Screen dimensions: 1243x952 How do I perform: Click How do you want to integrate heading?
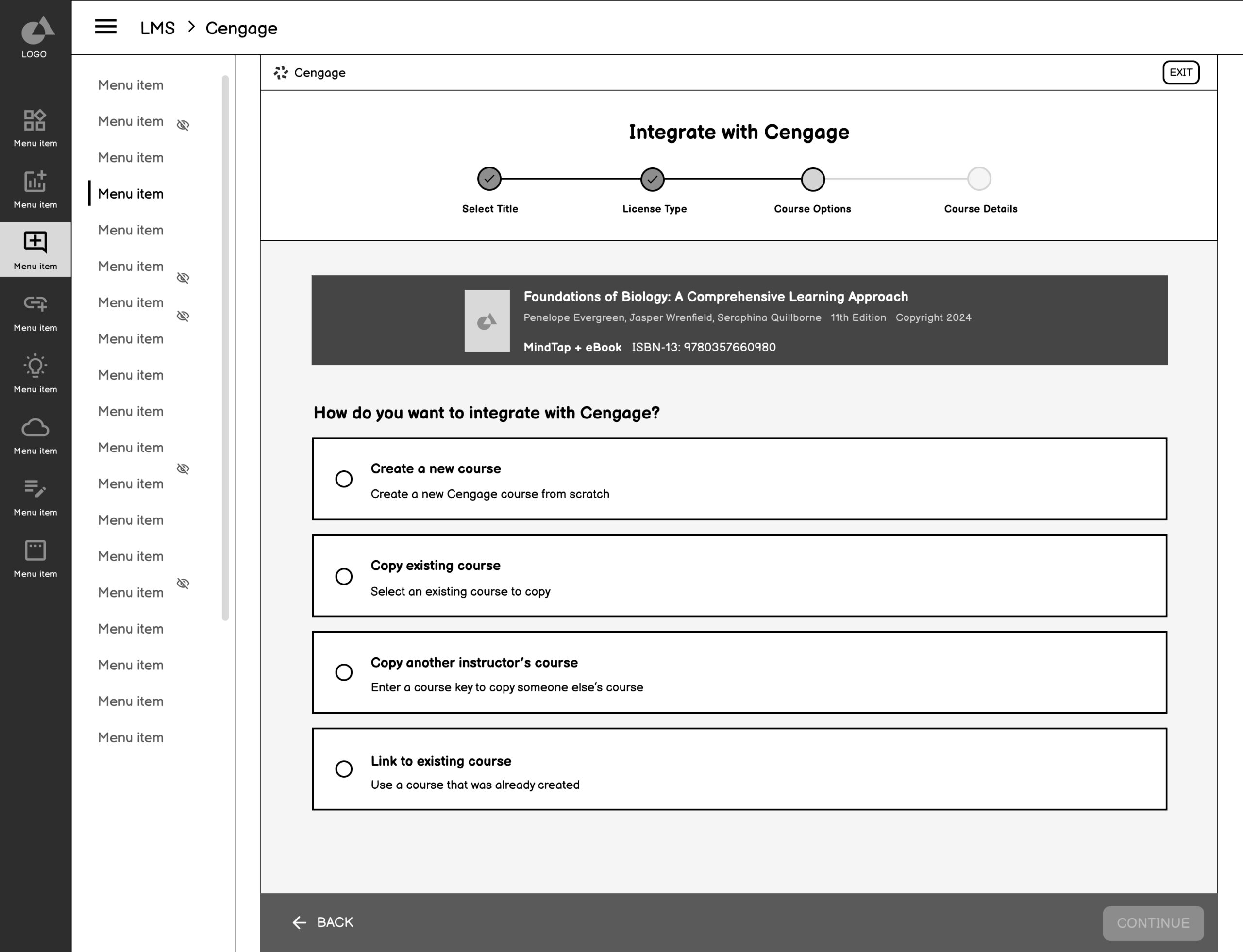coord(487,413)
